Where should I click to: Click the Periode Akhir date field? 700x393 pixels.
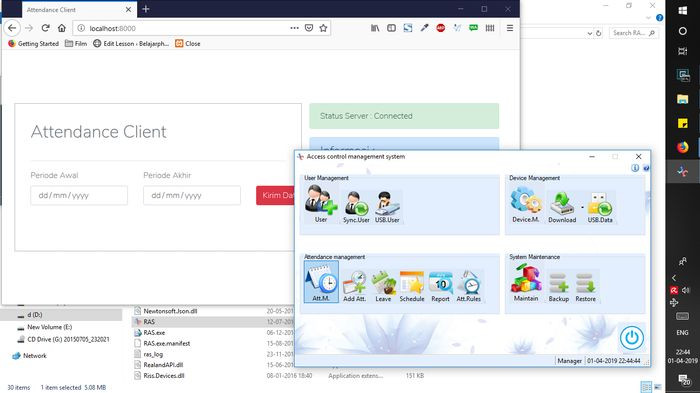[x=192, y=196]
